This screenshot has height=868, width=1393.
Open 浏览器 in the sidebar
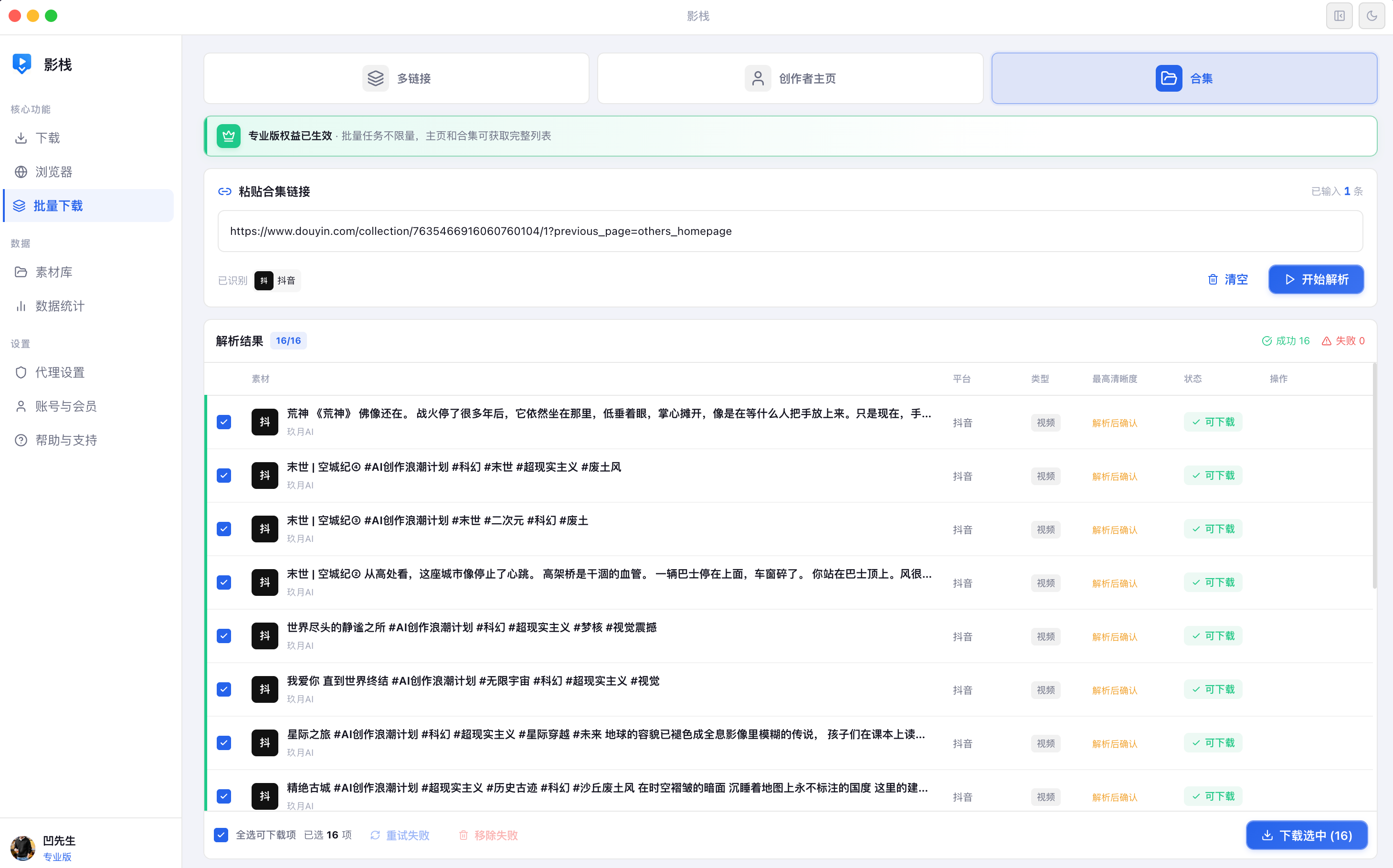(x=88, y=172)
